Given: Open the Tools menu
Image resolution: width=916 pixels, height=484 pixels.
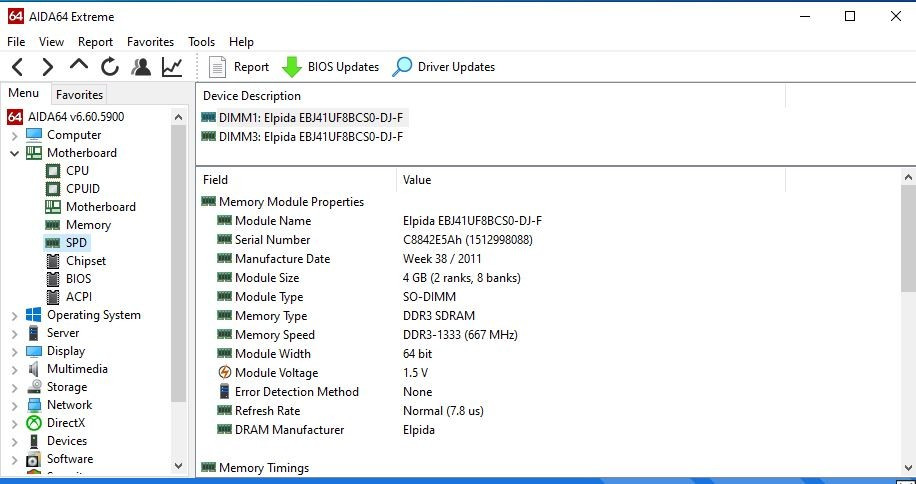Looking at the screenshot, I should [202, 42].
